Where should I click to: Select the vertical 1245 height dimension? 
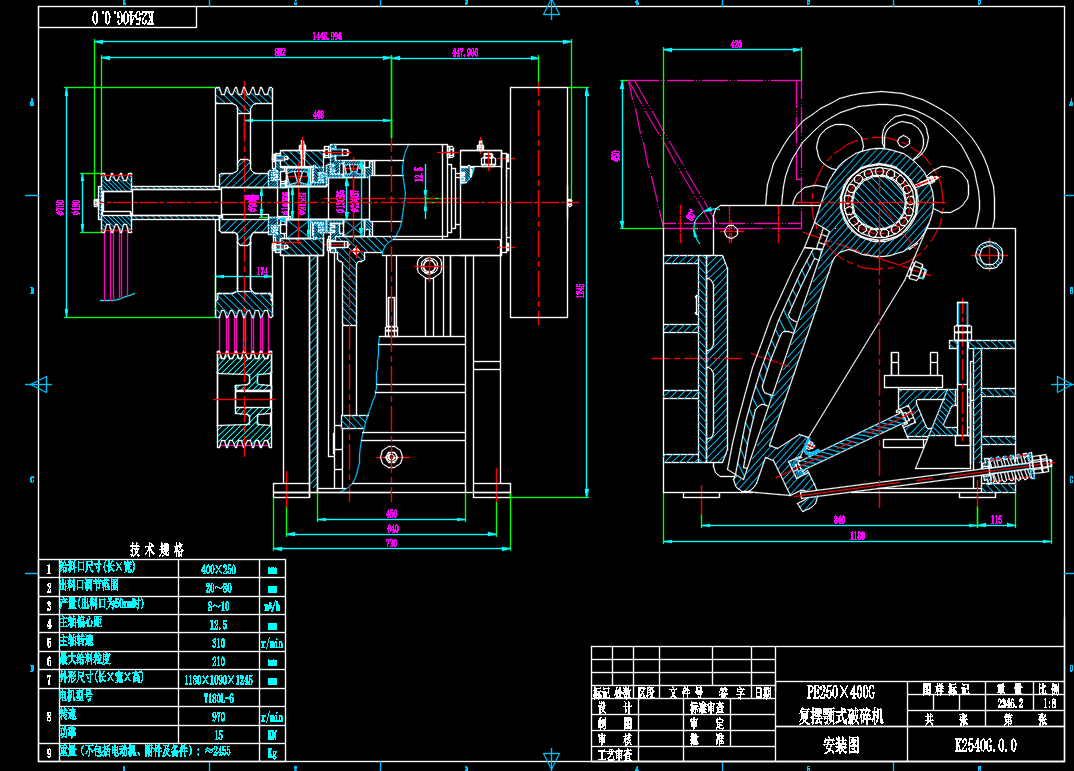point(580,289)
